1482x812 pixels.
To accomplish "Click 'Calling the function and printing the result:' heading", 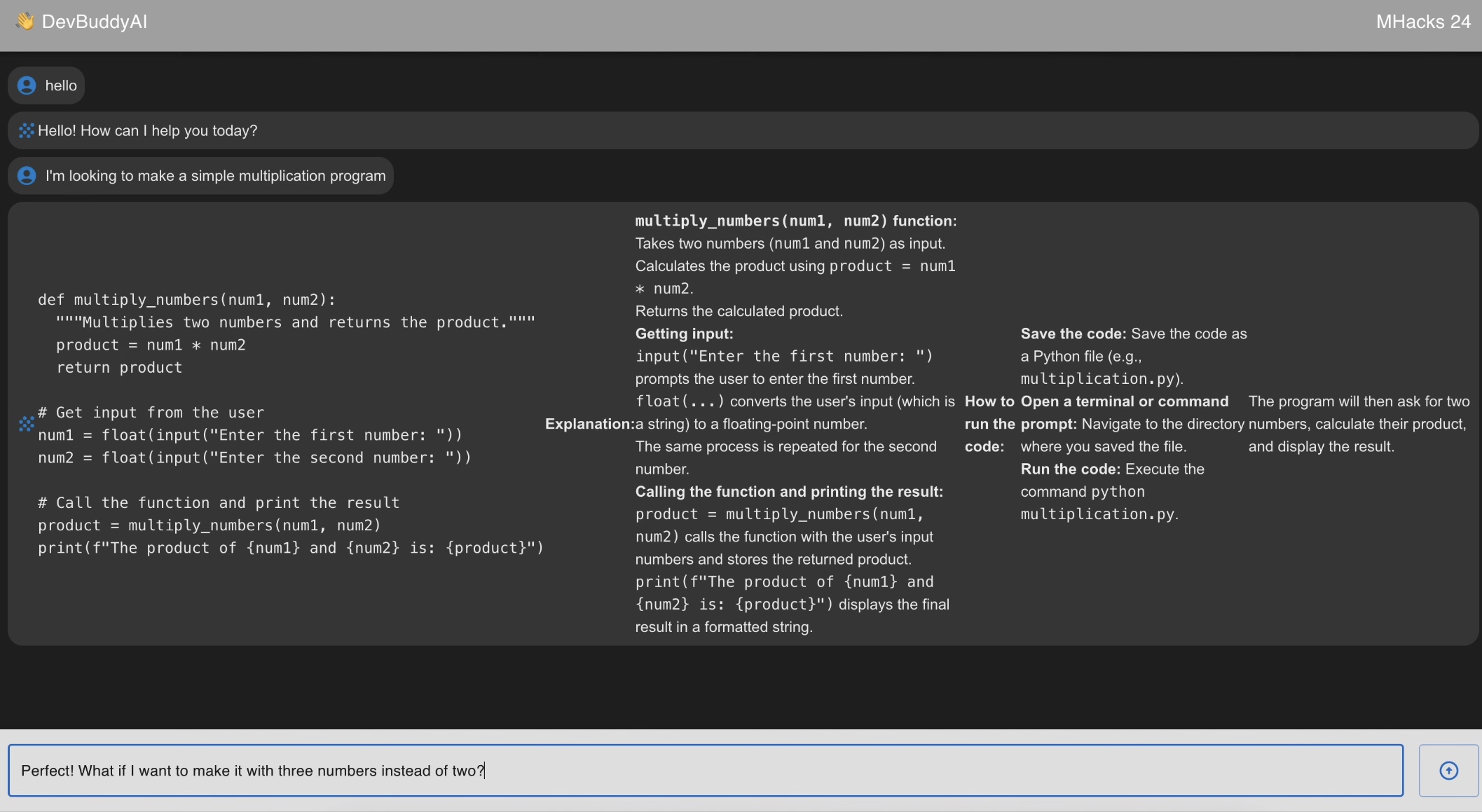I will (x=789, y=492).
